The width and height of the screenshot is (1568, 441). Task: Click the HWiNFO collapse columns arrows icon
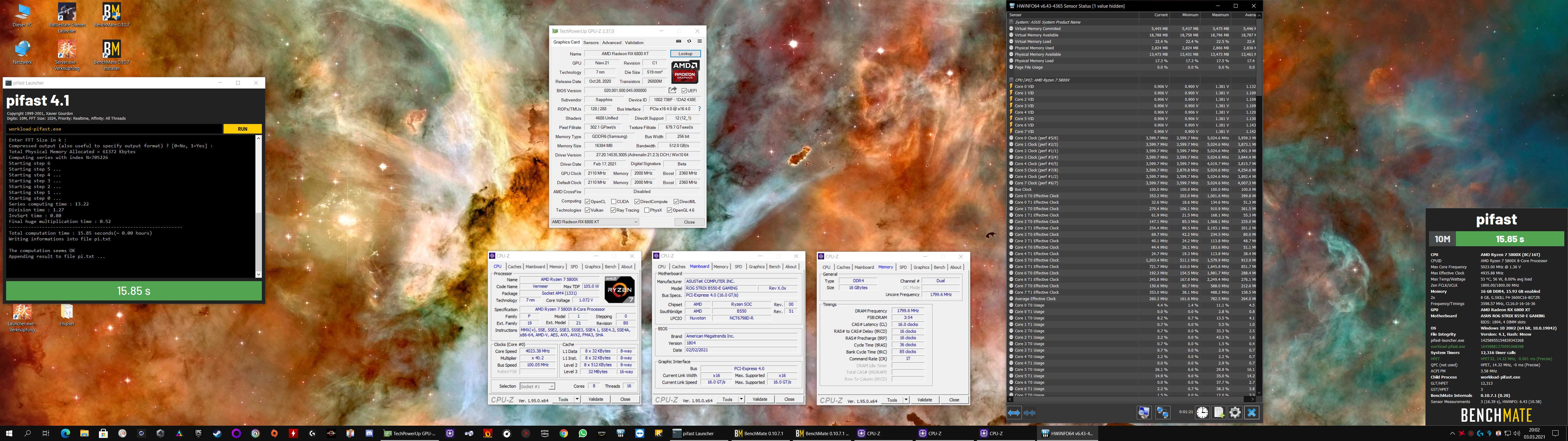tap(1030, 413)
